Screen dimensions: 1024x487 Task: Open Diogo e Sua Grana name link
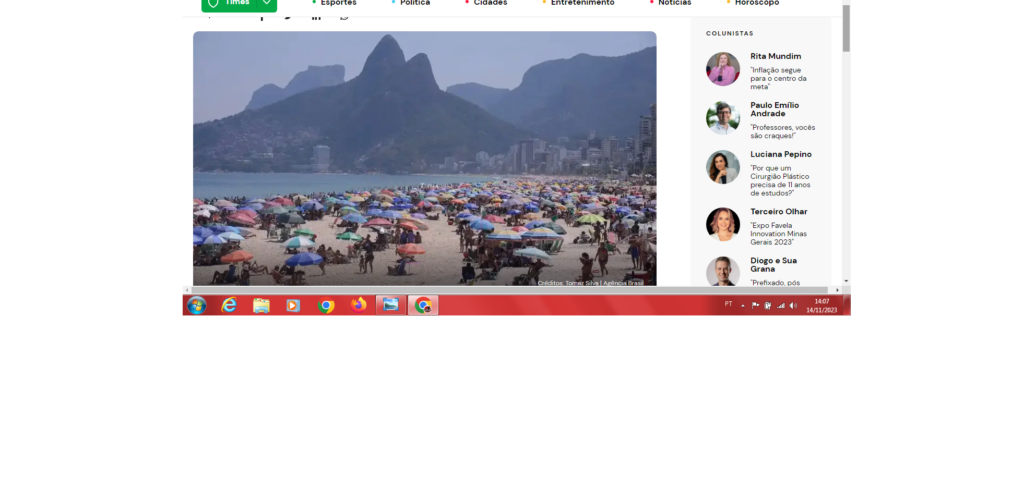[773, 265]
